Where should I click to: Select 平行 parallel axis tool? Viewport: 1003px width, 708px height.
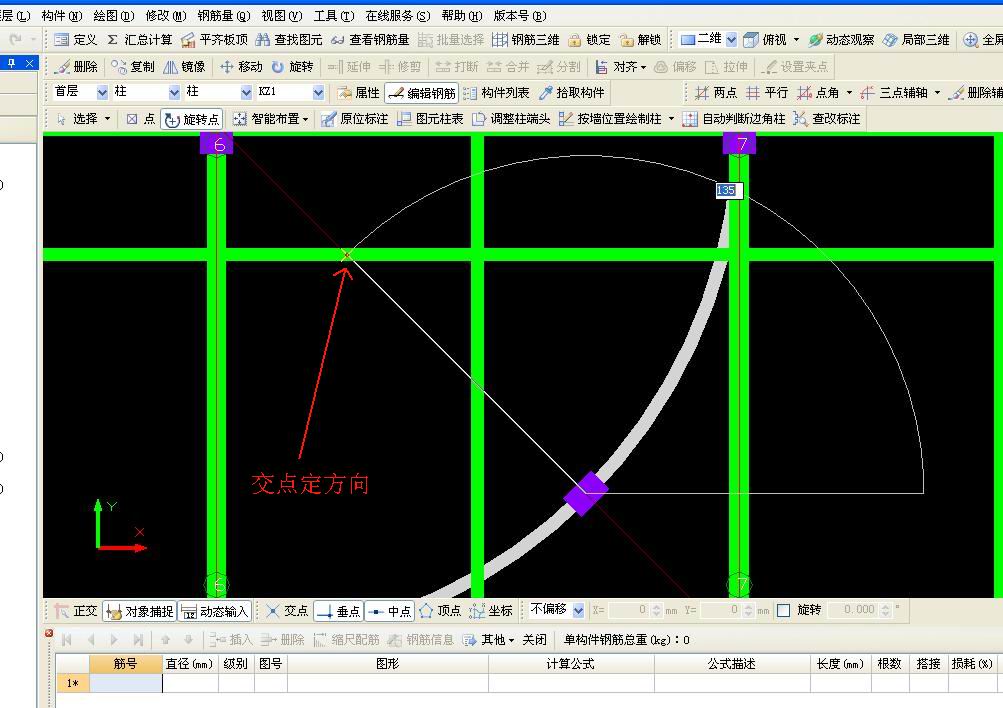pos(767,93)
